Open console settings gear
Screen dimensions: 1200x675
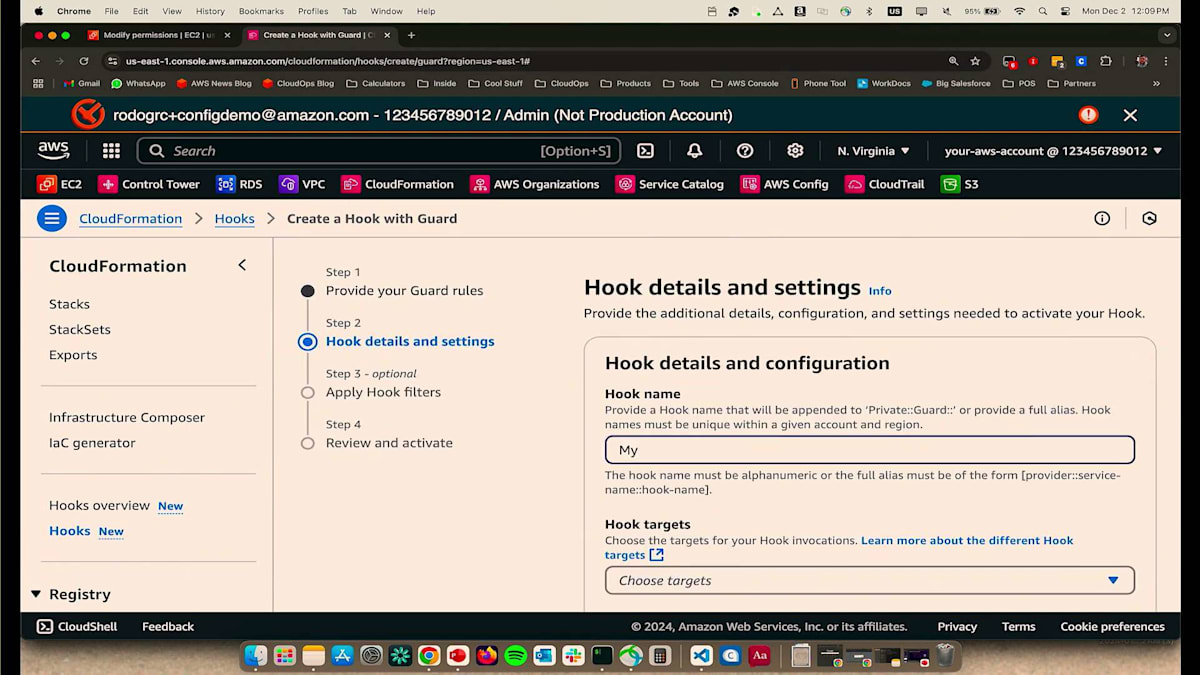point(795,151)
